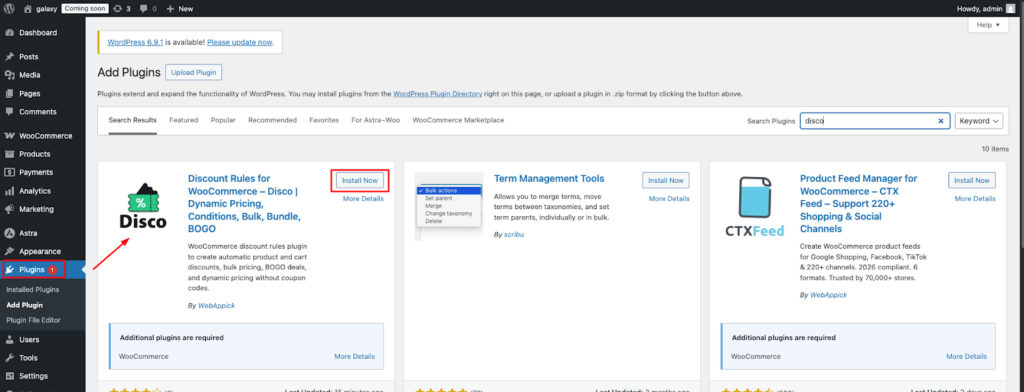Select the Add Plugin submenu item

point(24,305)
